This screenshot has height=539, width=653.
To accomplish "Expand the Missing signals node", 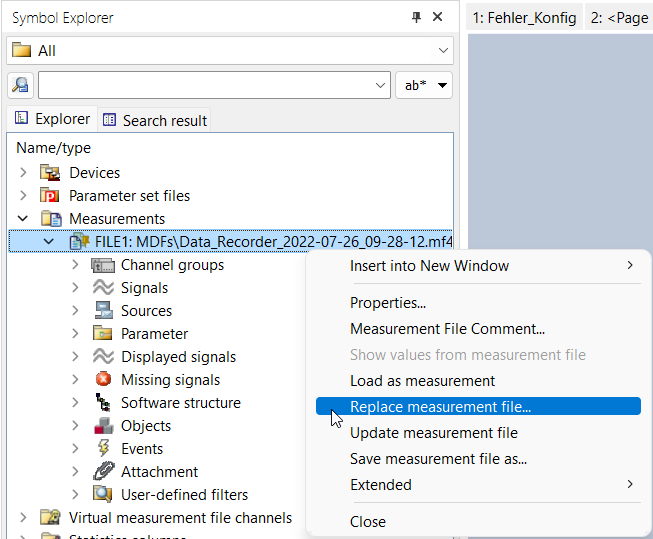I will pos(75,379).
